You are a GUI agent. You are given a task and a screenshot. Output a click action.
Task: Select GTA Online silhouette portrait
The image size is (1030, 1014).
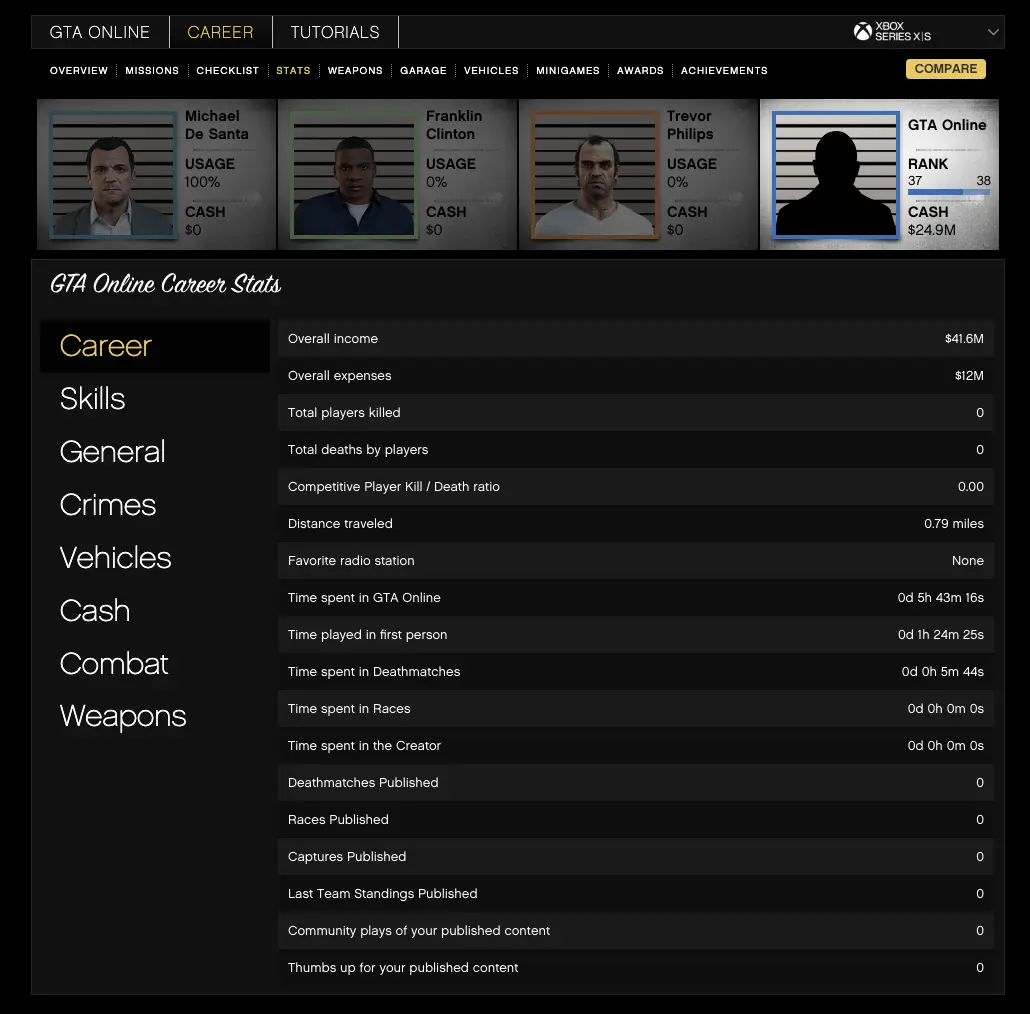(836, 175)
